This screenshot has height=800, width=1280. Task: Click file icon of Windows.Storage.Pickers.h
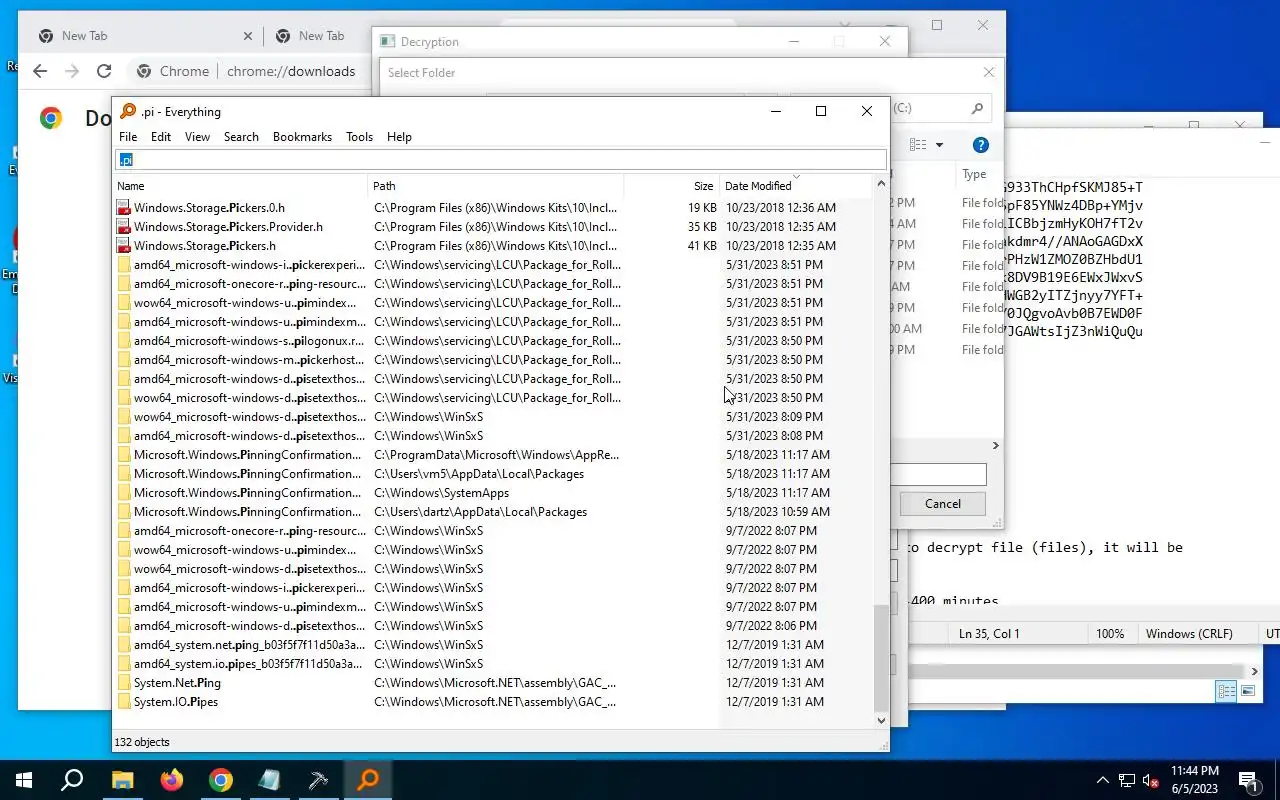(x=124, y=246)
